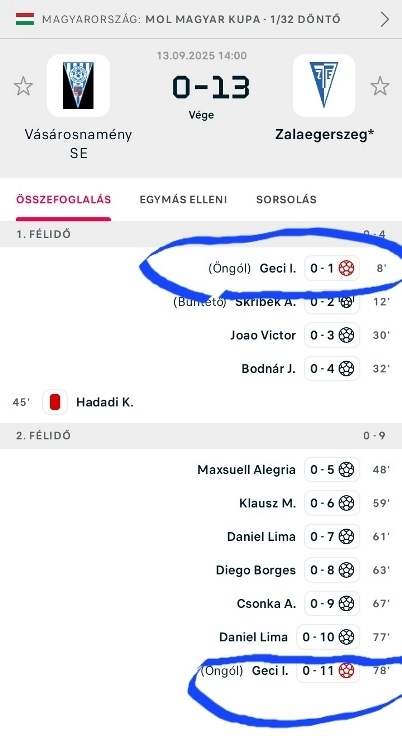Select the 0 - 8 goal by Diego Borges
Image resolution: width=402 pixels, height=736 pixels.
332,570
